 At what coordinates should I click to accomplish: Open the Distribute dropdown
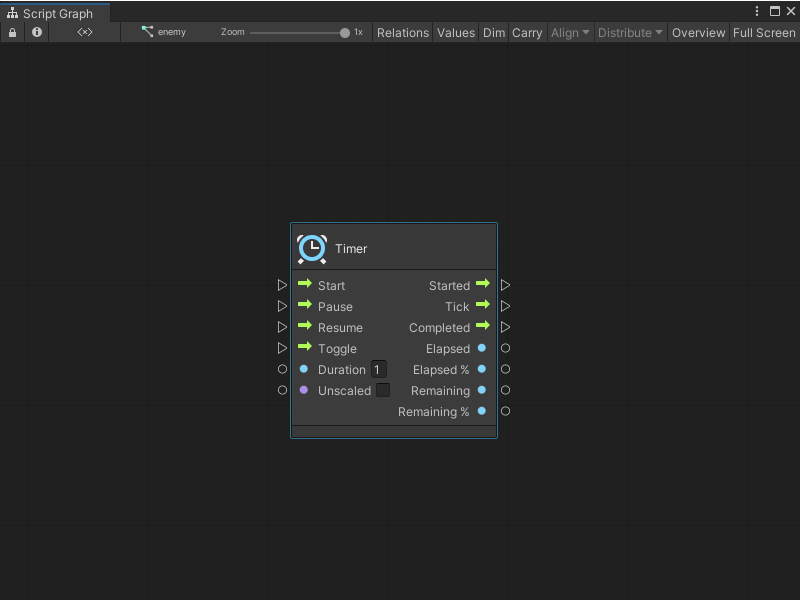[x=629, y=32]
